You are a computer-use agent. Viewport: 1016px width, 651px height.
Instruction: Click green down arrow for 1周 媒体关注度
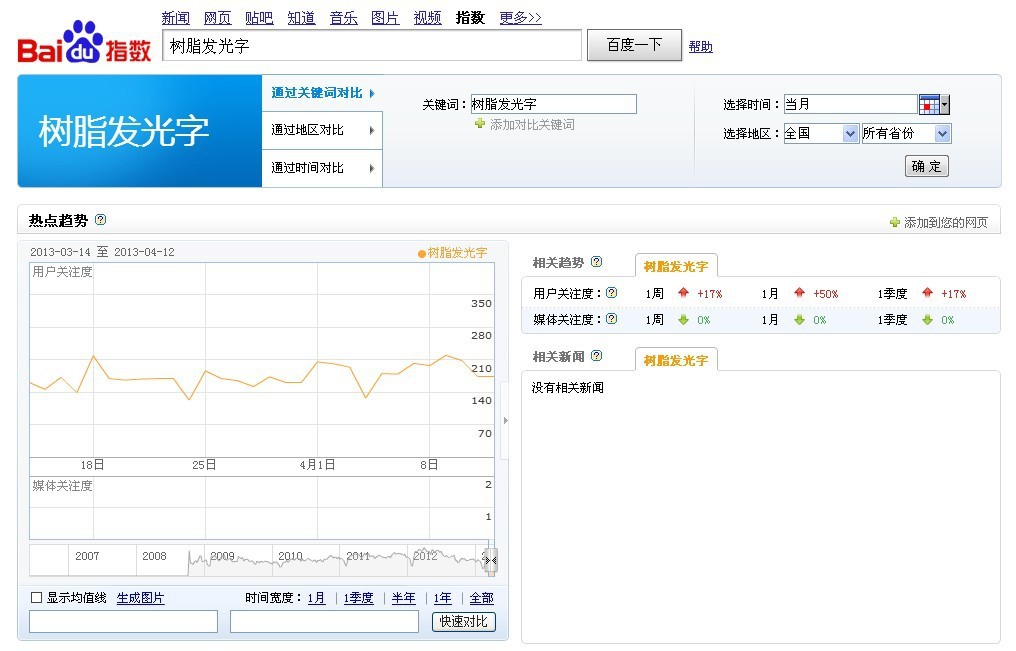tap(683, 319)
